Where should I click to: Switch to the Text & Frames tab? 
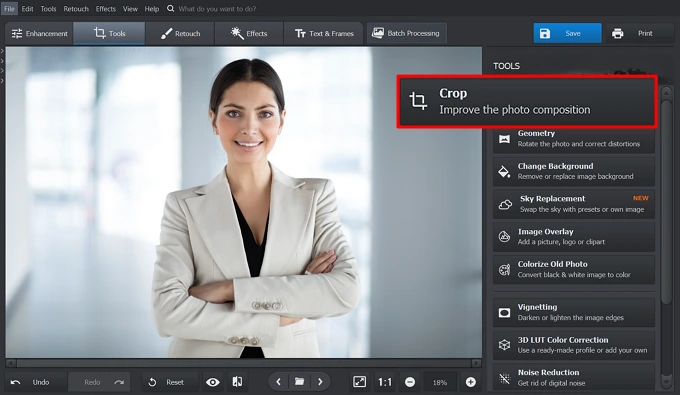pyautogui.click(x=323, y=33)
